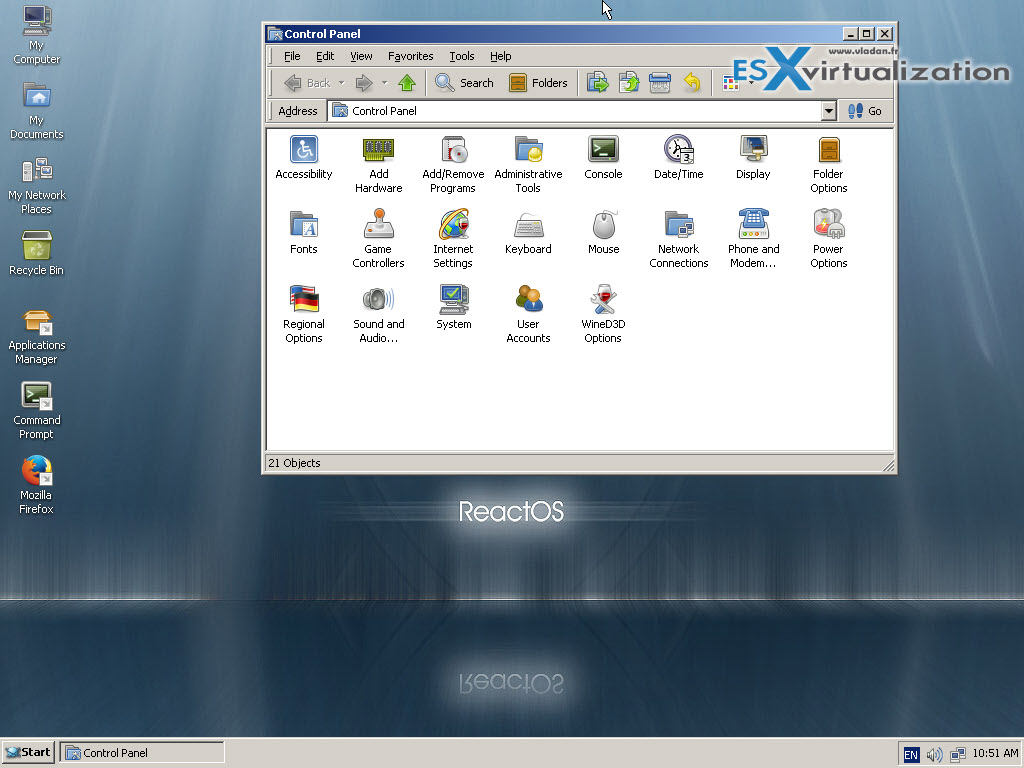Click the Address bar text field
1024x768 pixels.
click(x=575, y=111)
